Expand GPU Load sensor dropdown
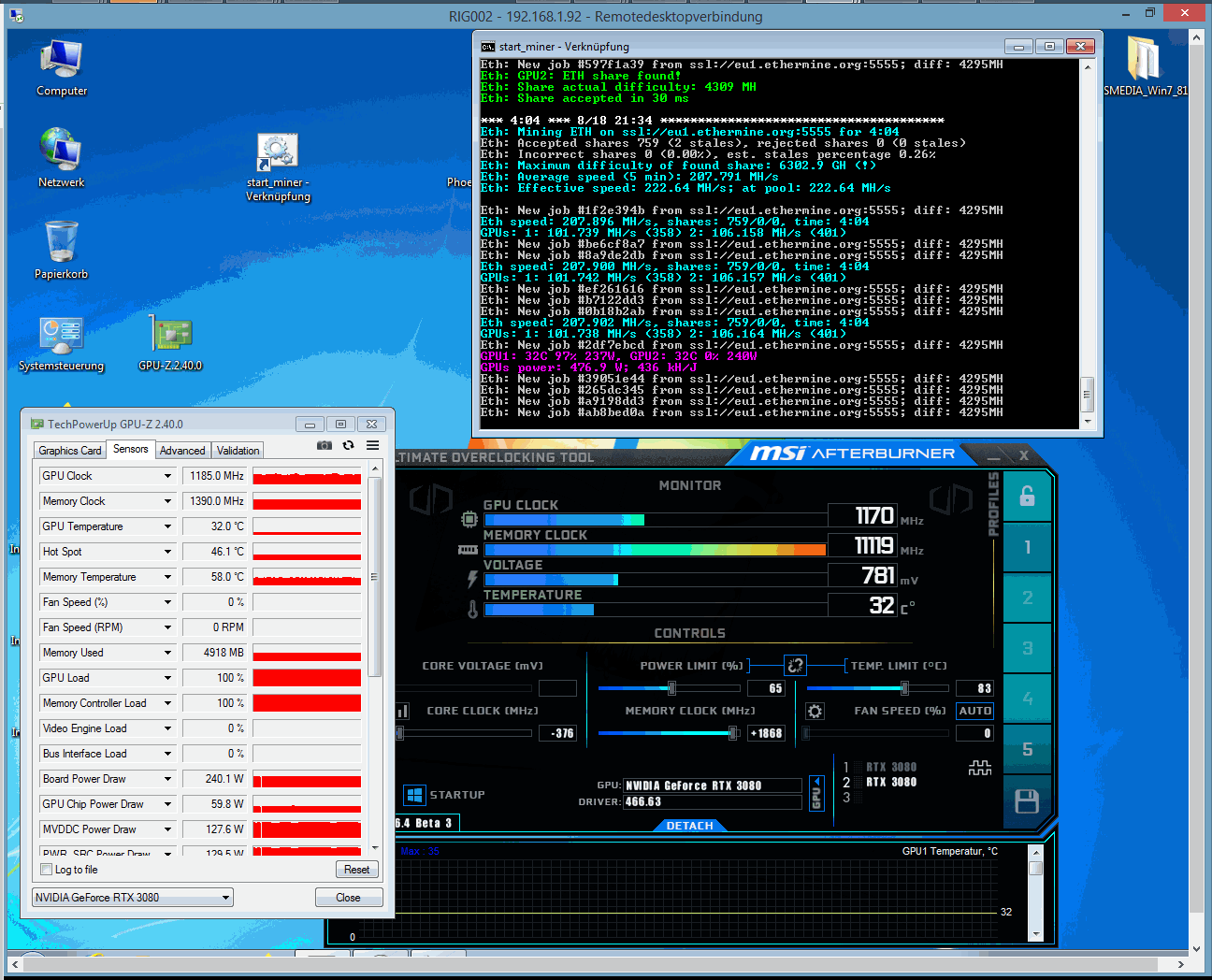 tap(168, 678)
